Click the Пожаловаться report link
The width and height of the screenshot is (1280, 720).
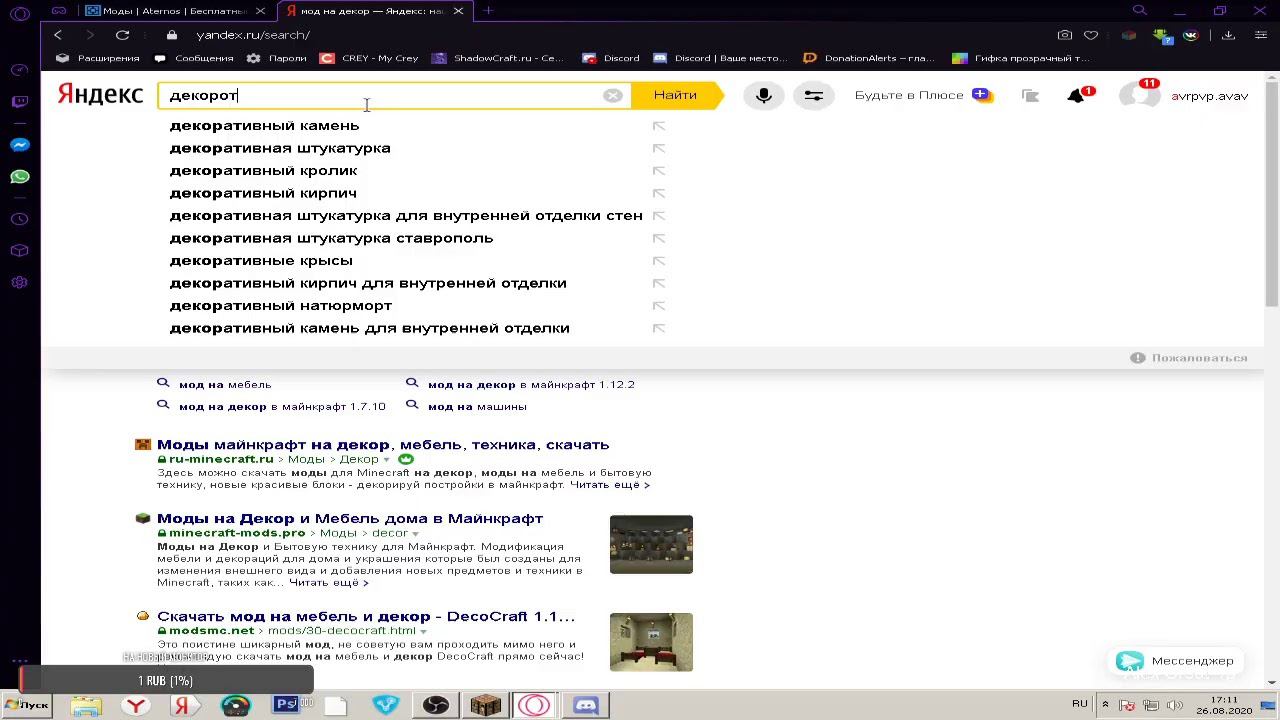click(1189, 358)
